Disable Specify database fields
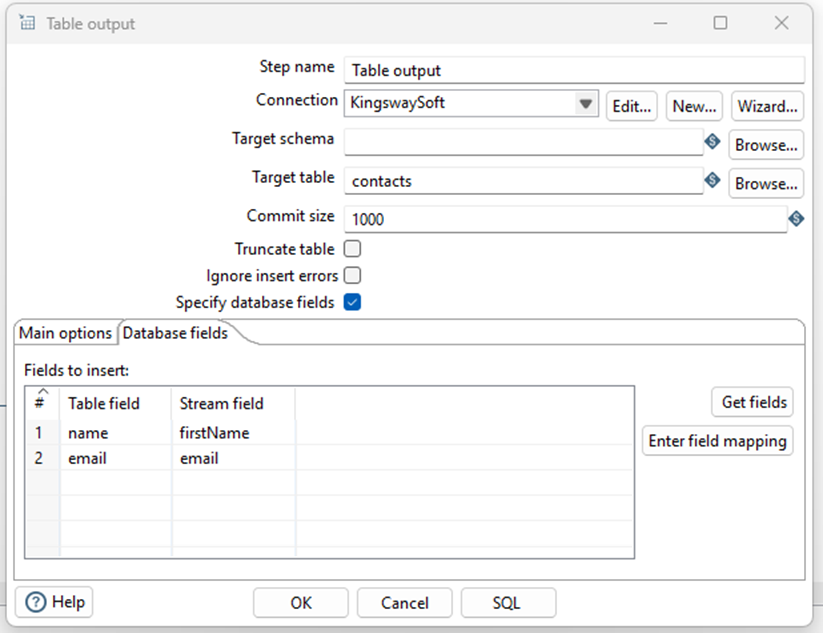 [352, 301]
